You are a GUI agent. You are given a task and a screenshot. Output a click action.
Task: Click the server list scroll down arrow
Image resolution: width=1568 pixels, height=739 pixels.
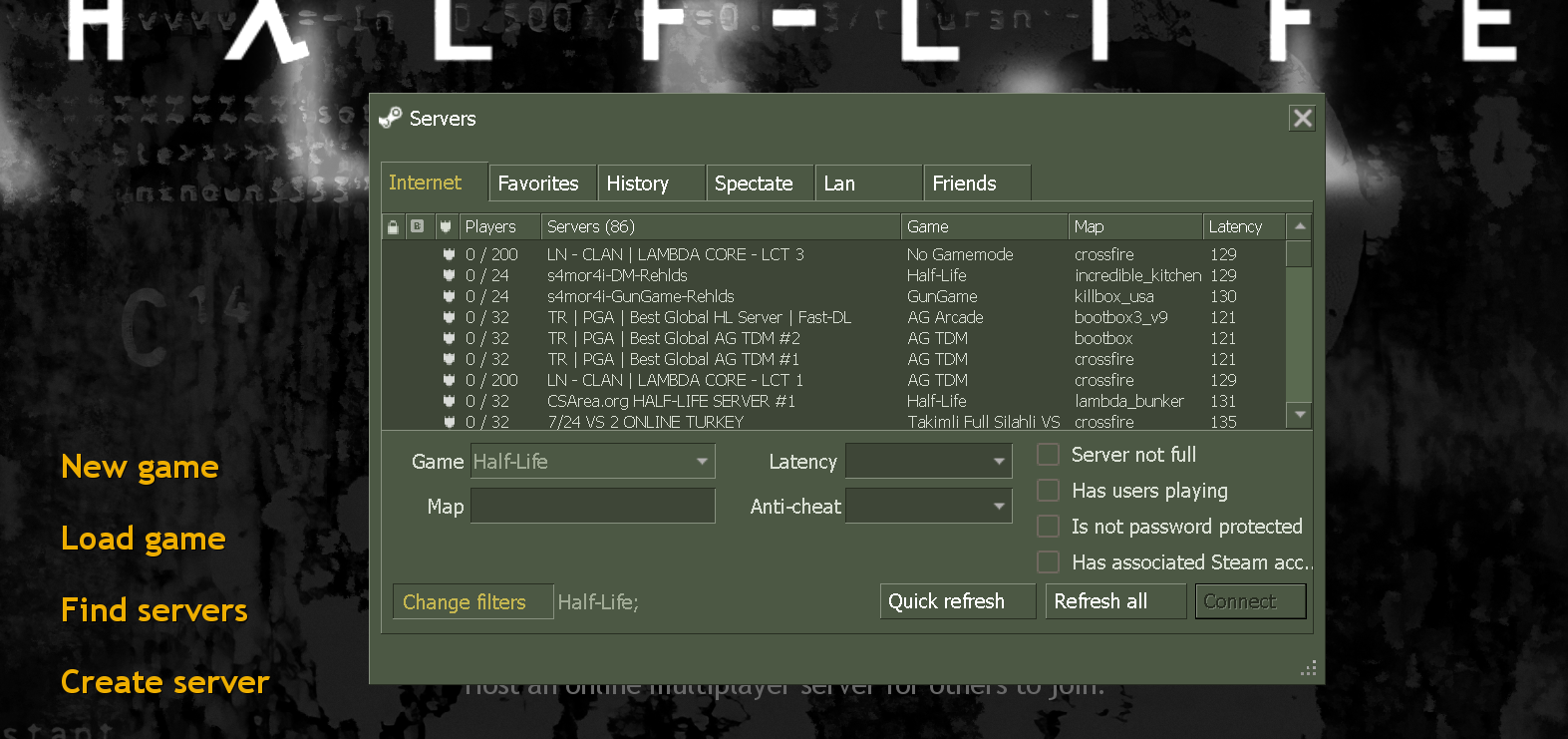click(x=1299, y=414)
